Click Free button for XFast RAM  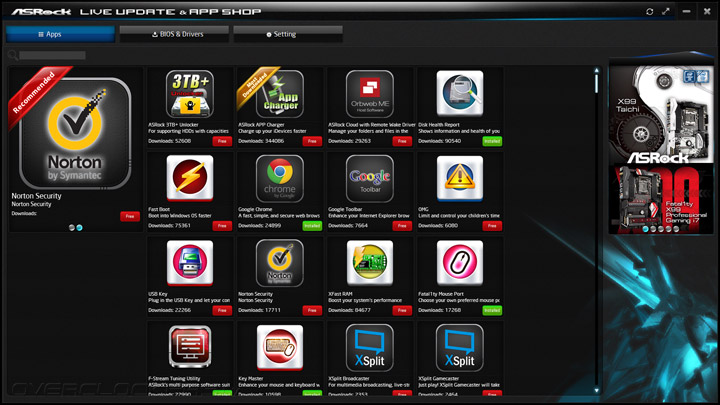coord(402,310)
